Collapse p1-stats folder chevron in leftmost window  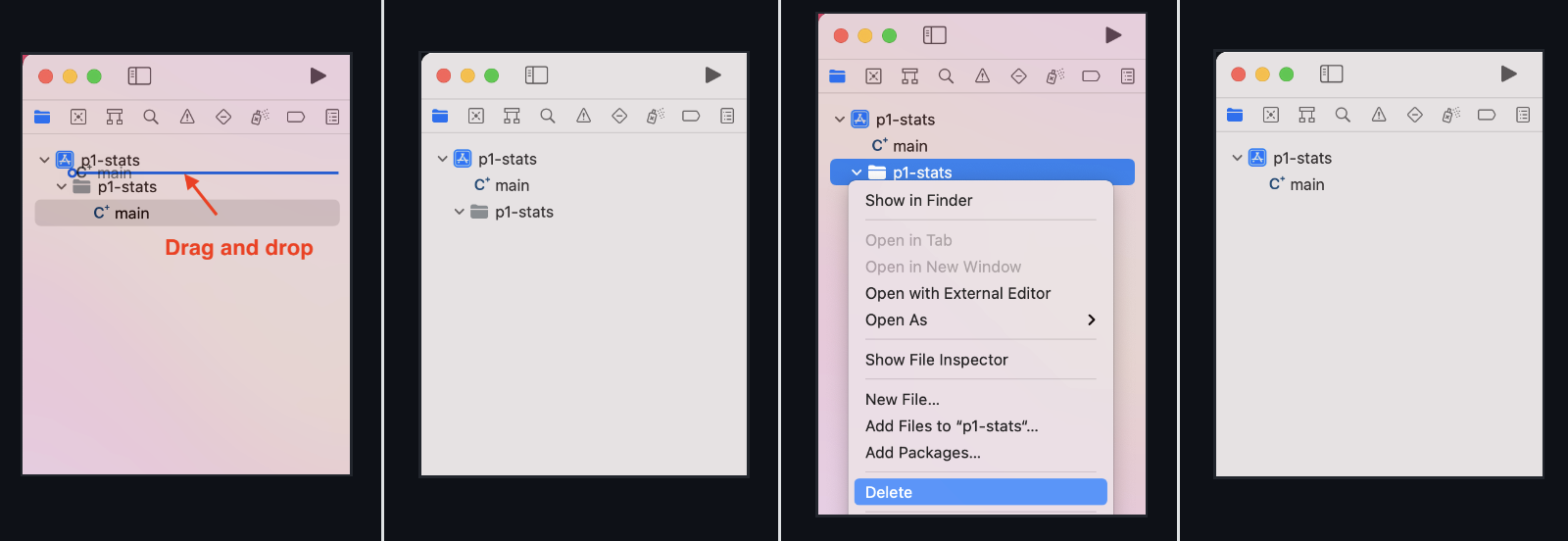(x=62, y=186)
